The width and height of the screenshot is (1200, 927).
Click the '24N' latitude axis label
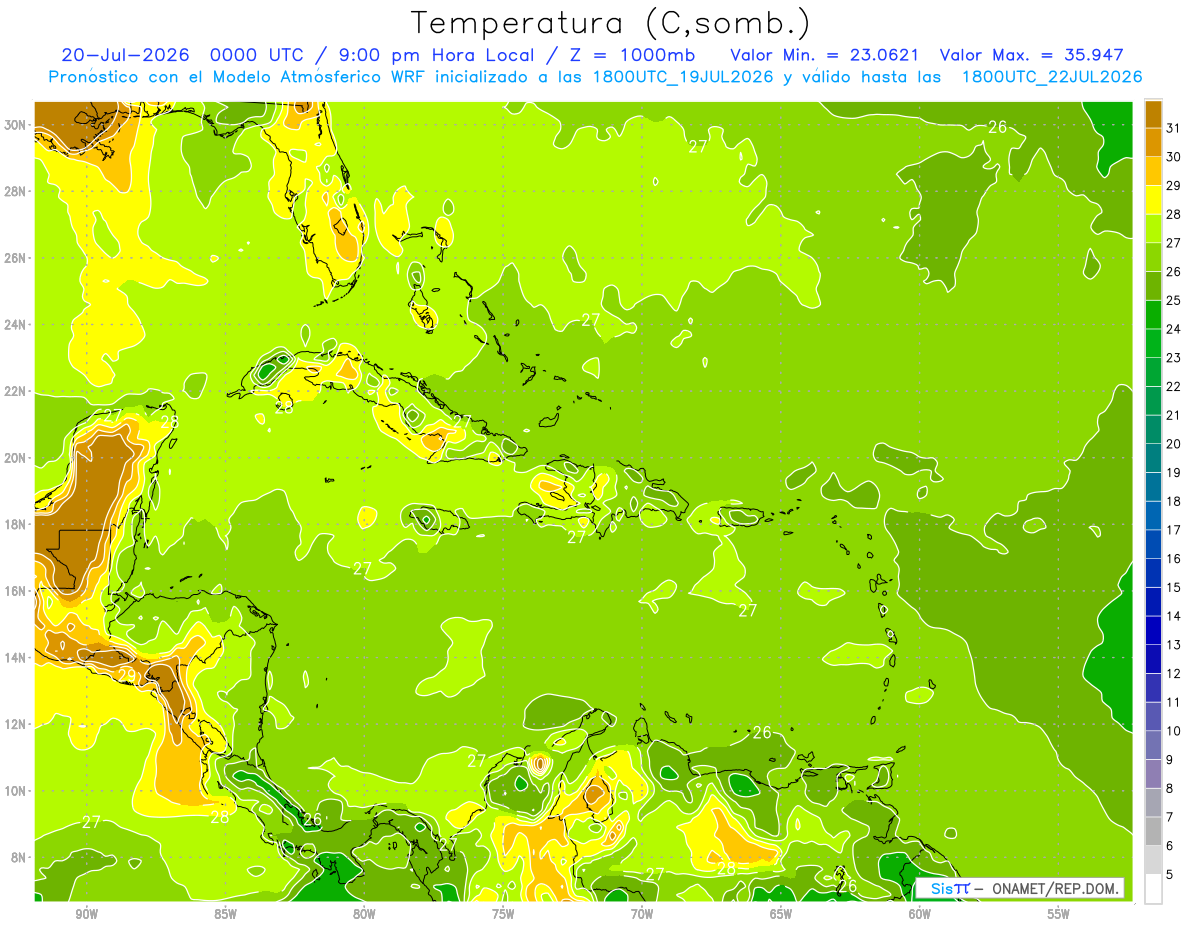tap(15, 324)
